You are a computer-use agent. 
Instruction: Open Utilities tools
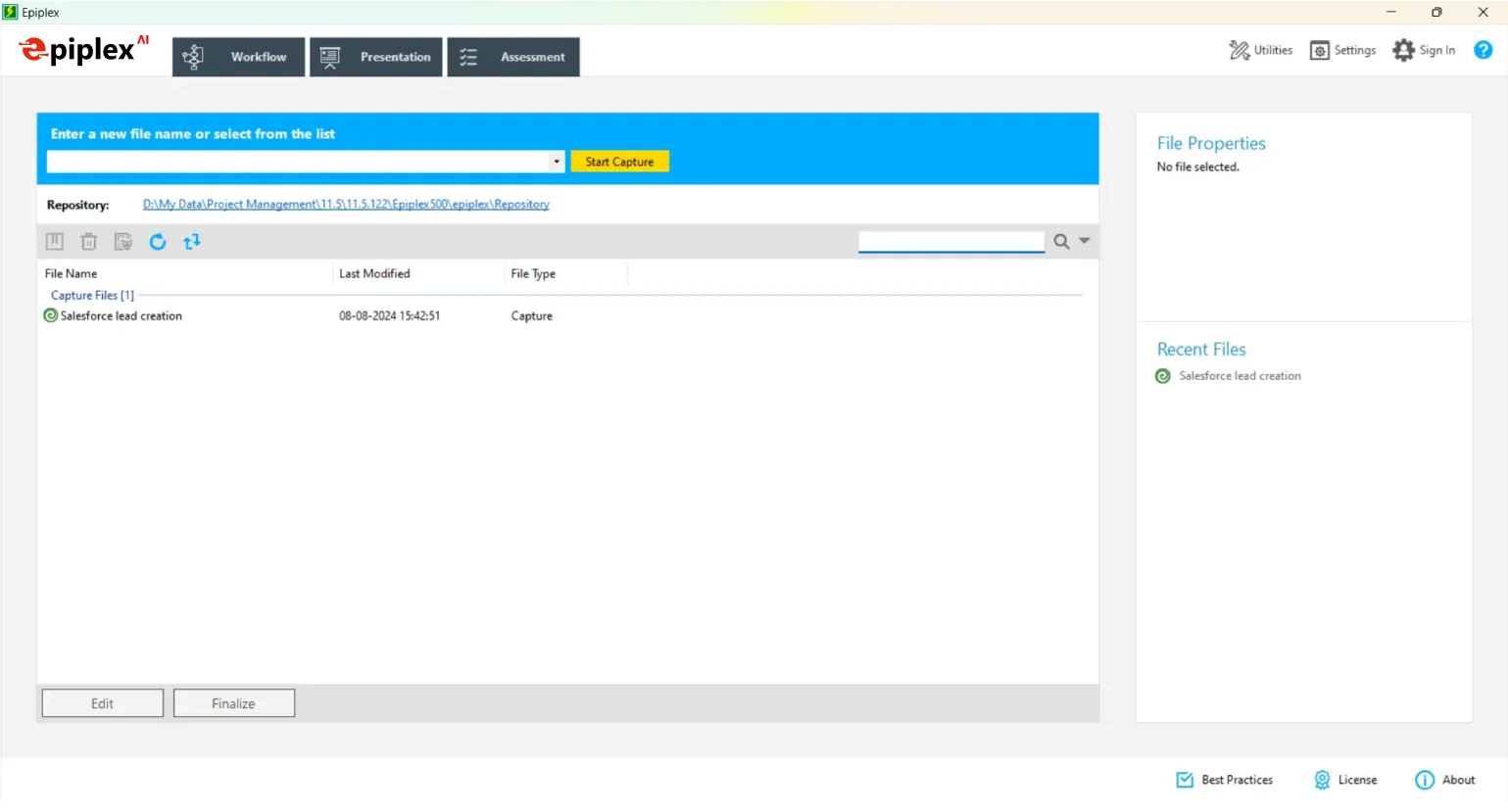1260,50
